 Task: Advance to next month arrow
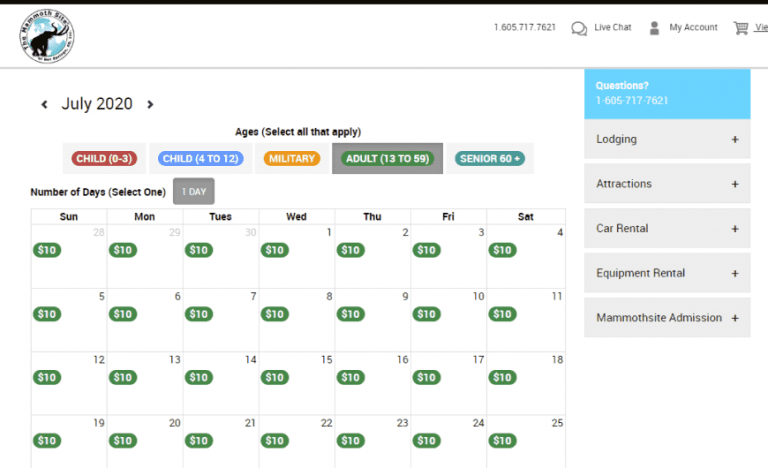[150, 104]
